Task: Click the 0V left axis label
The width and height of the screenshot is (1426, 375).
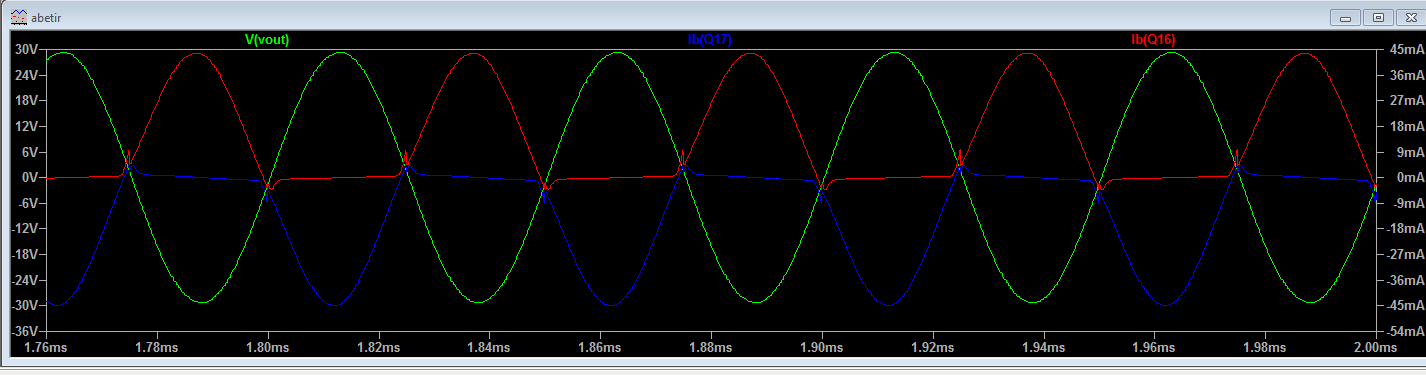Action: pyautogui.click(x=30, y=177)
